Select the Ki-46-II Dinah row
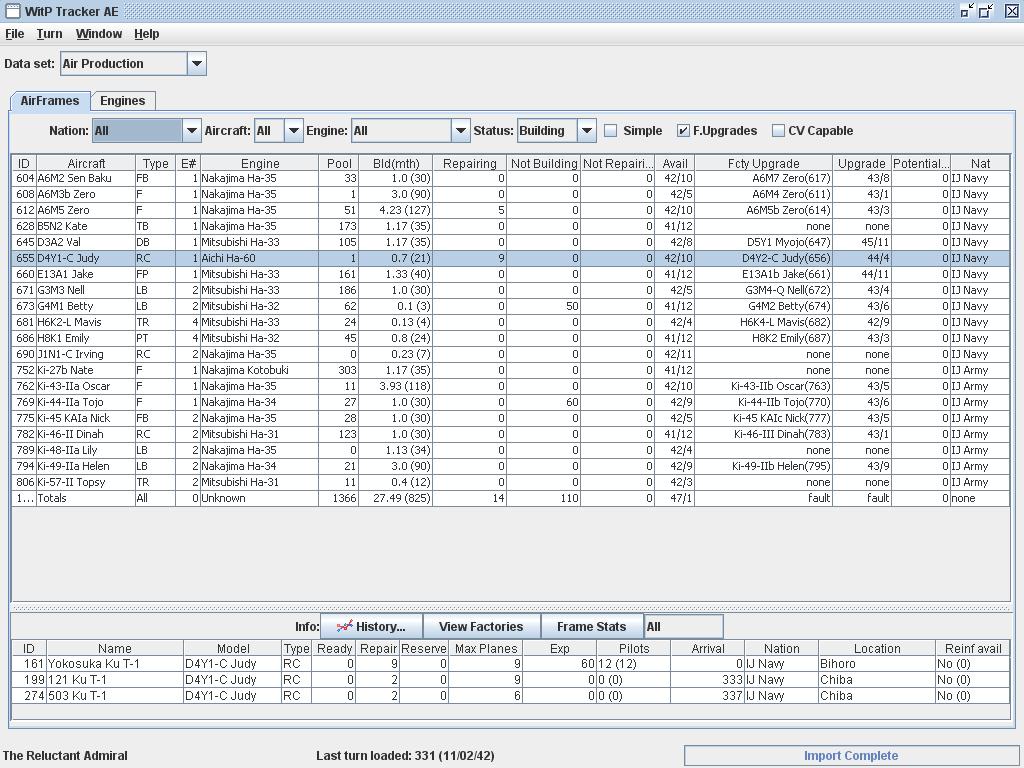1024x768 pixels. pos(511,434)
